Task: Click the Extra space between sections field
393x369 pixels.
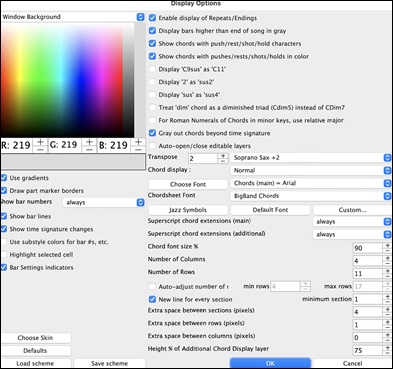Action: (367, 312)
